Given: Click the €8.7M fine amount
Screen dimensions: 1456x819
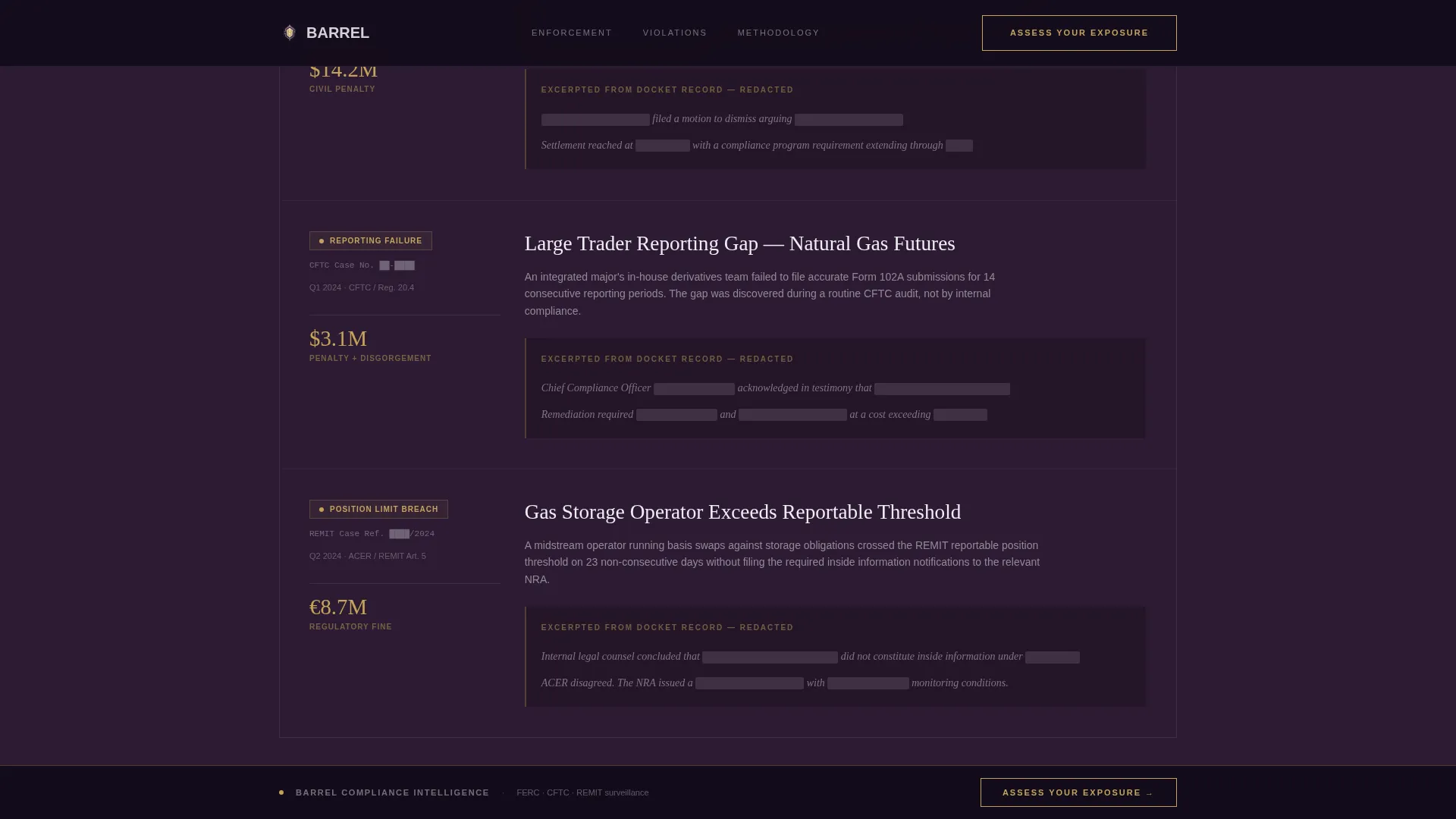Looking at the screenshot, I should tap(338, 607).
